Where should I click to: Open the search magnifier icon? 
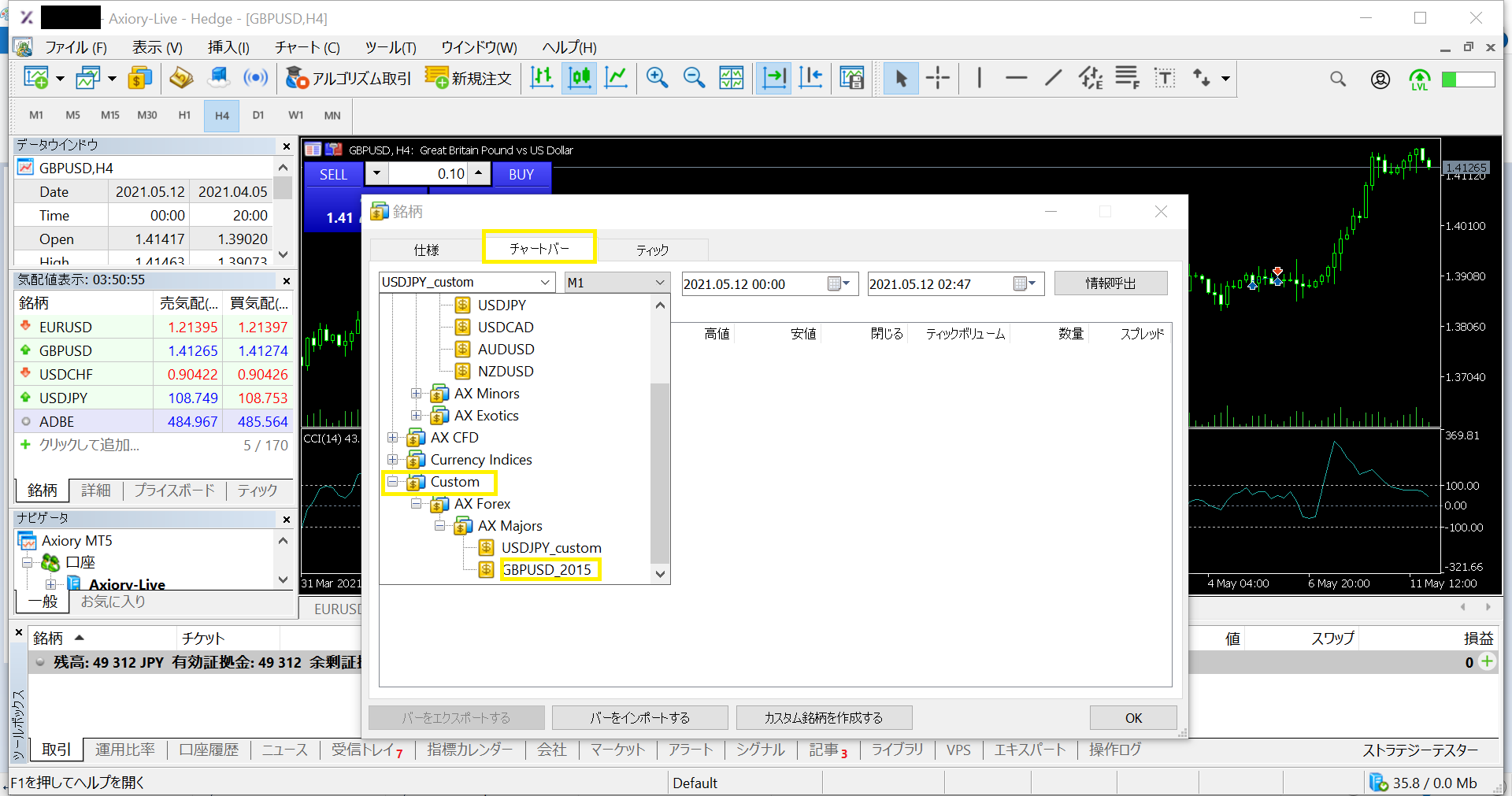(x=1337, y=79)
